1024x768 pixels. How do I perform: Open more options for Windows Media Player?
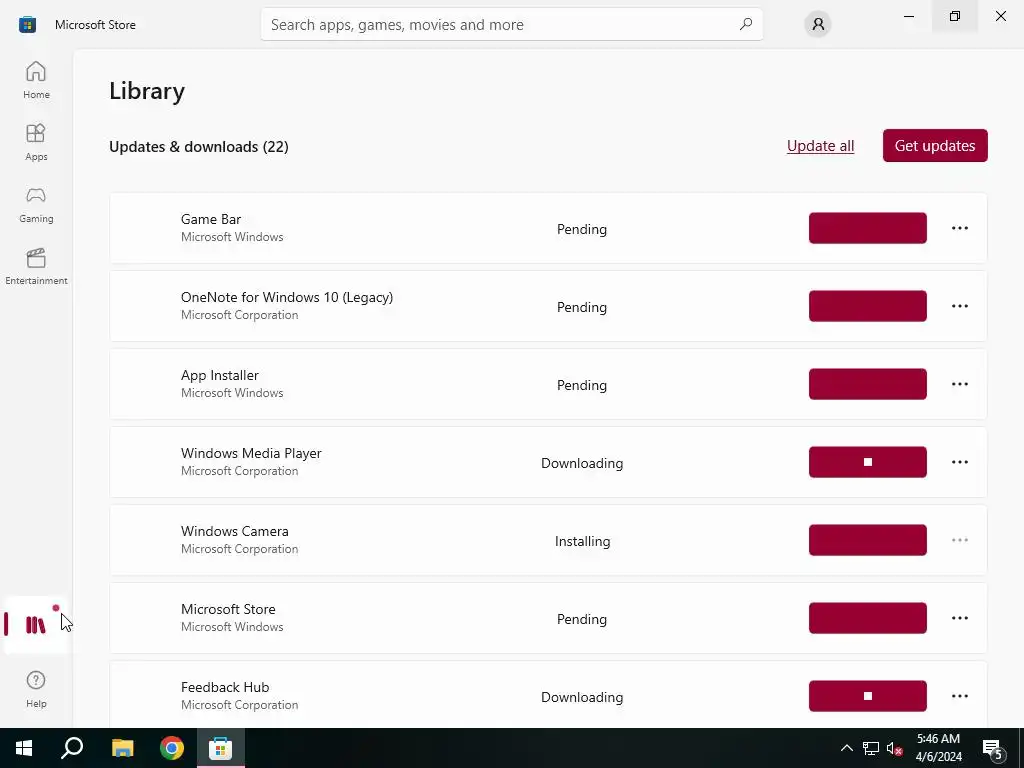[x=959, y=462]
